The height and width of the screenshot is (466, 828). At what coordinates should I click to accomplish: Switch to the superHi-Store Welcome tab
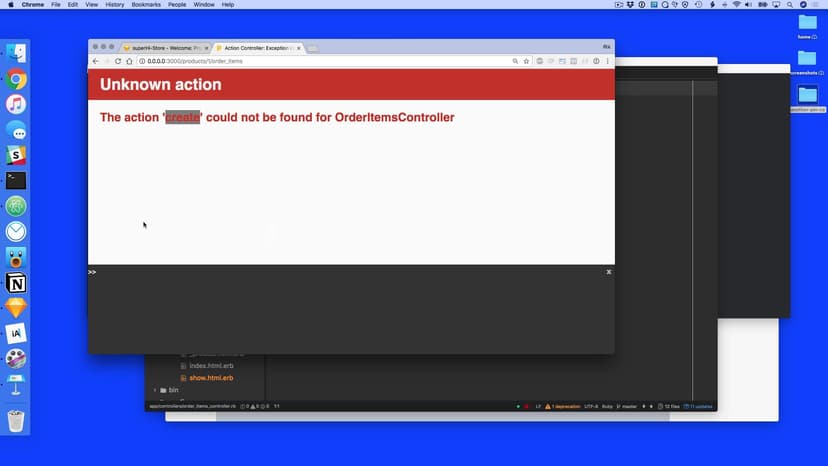pyautogui.click(x=164, y=48)
